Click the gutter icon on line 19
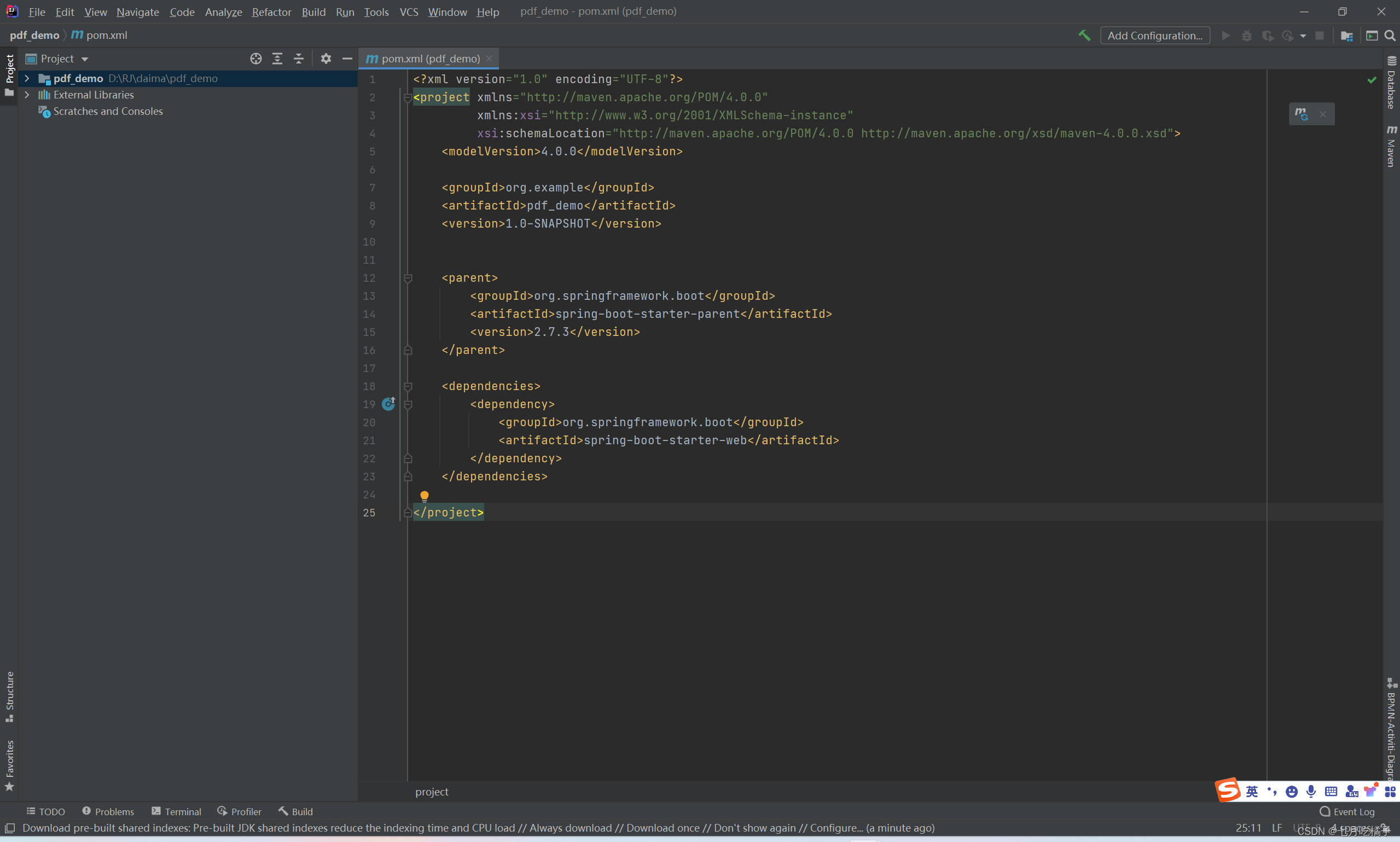The image size is (1400, 842). click(388, 403)
